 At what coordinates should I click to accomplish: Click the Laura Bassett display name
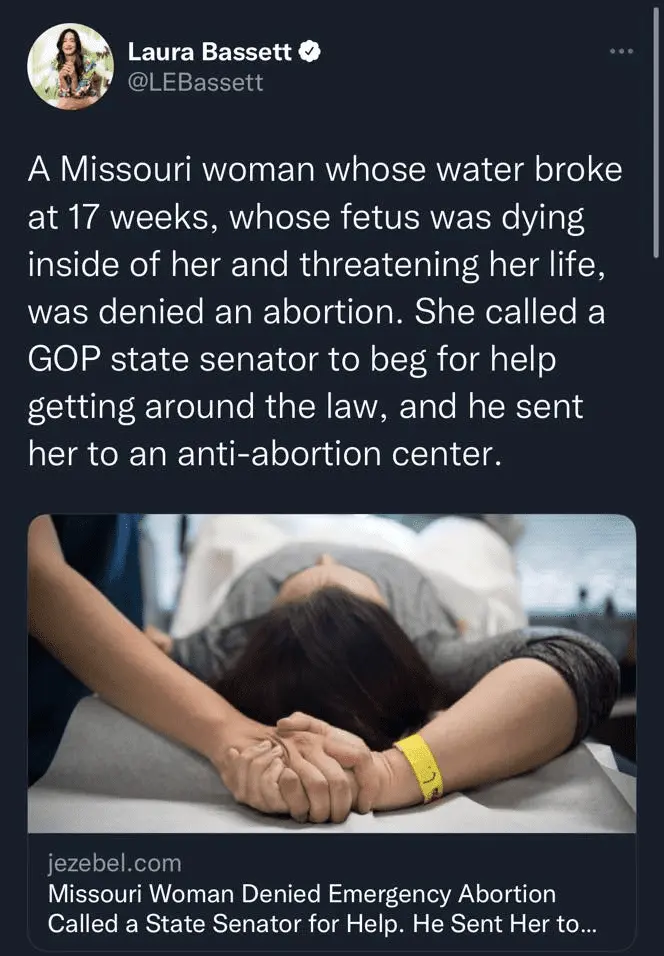(x=210, y=52)
